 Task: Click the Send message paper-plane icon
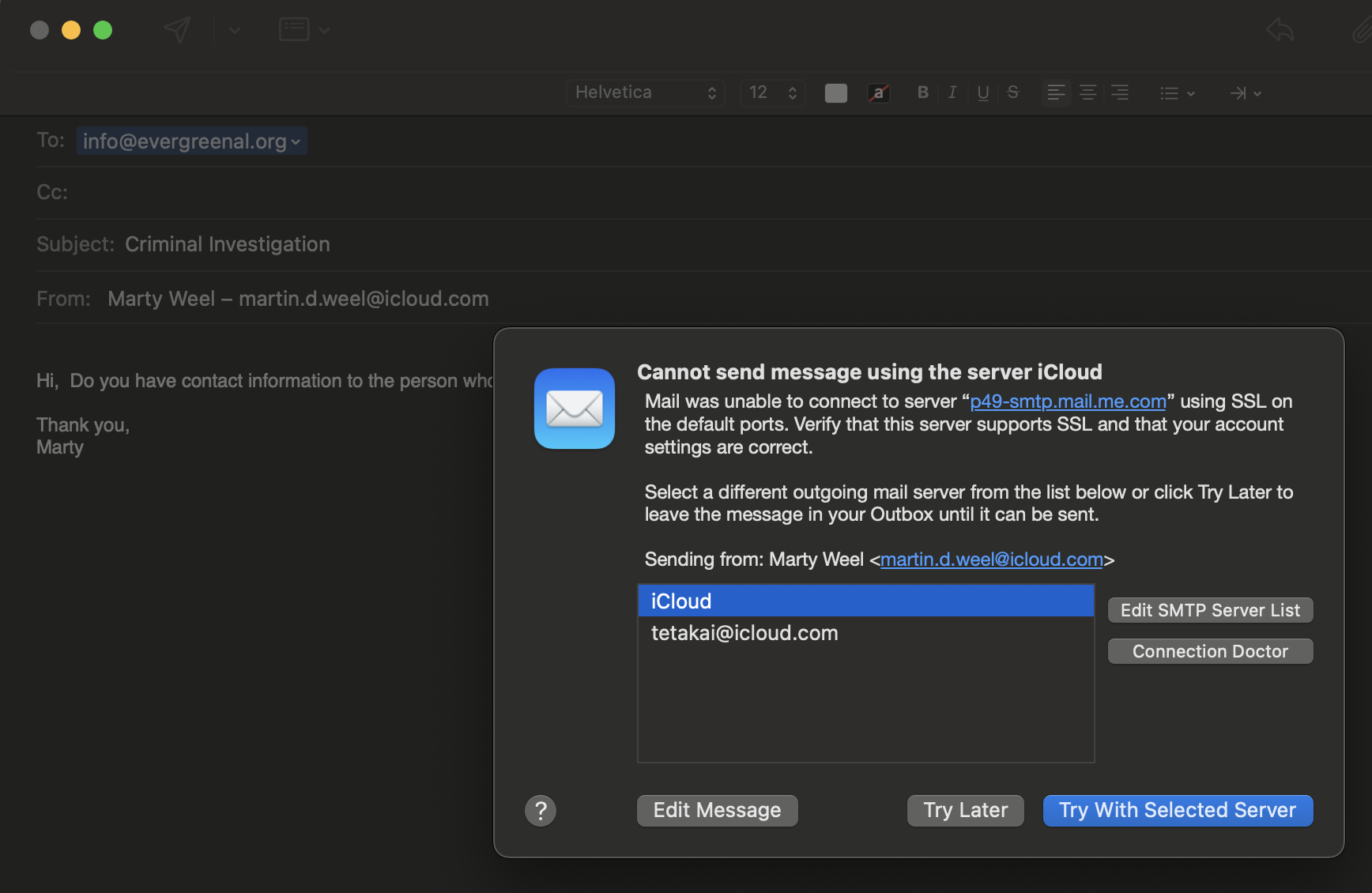pyautogui.click(x=177, y=30)
